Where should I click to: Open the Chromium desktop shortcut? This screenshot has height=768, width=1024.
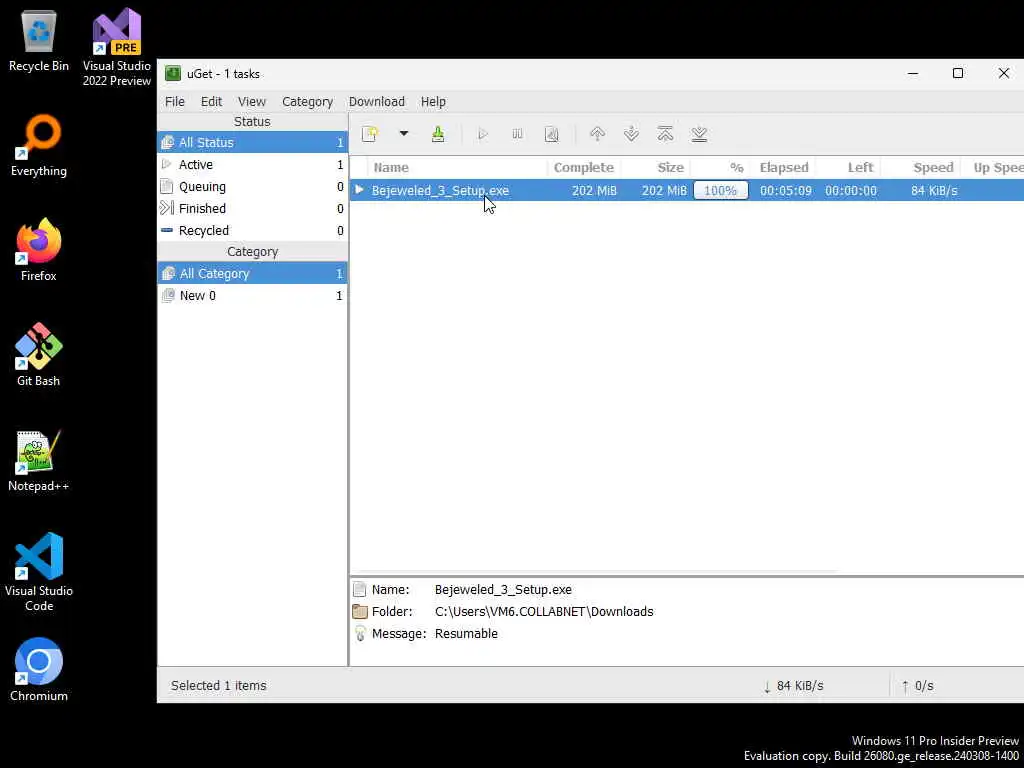pyautogui.click(x=39, y=670)
